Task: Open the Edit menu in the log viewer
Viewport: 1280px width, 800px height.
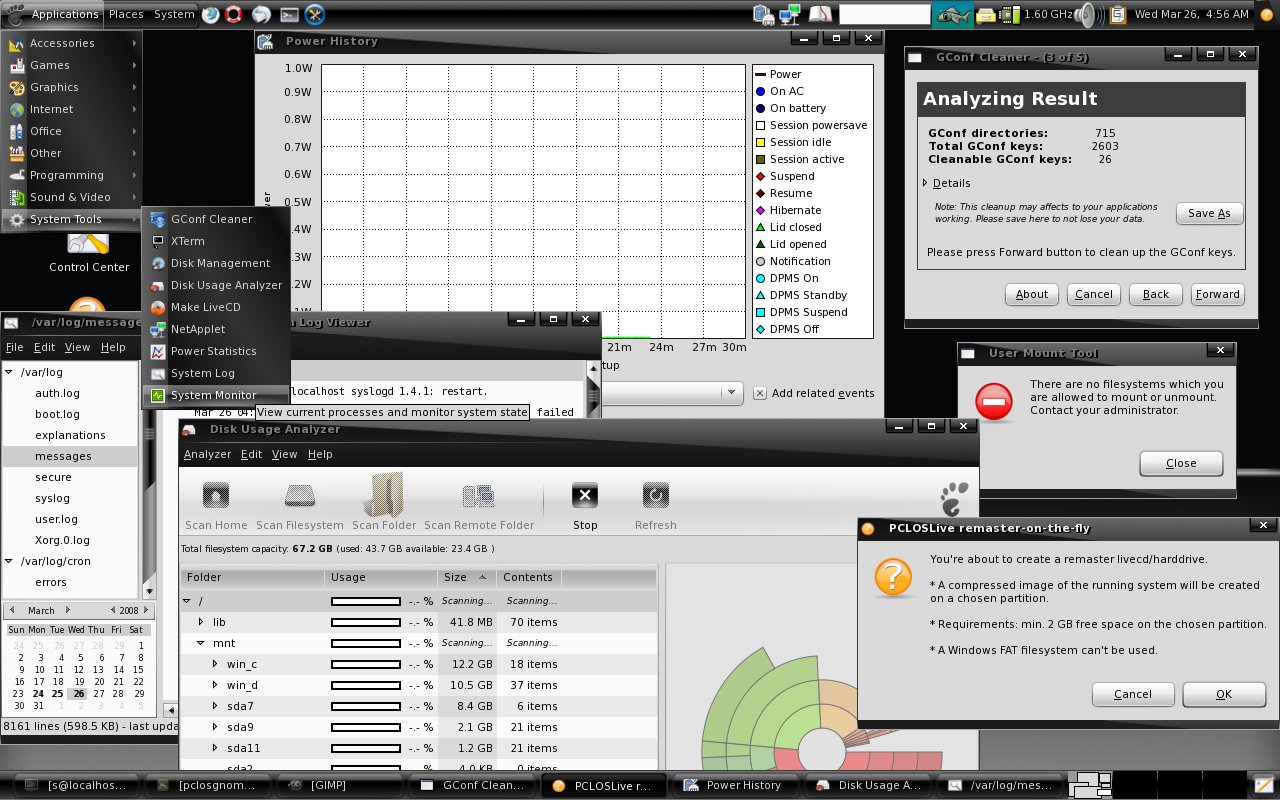Action: click(44, 347)
